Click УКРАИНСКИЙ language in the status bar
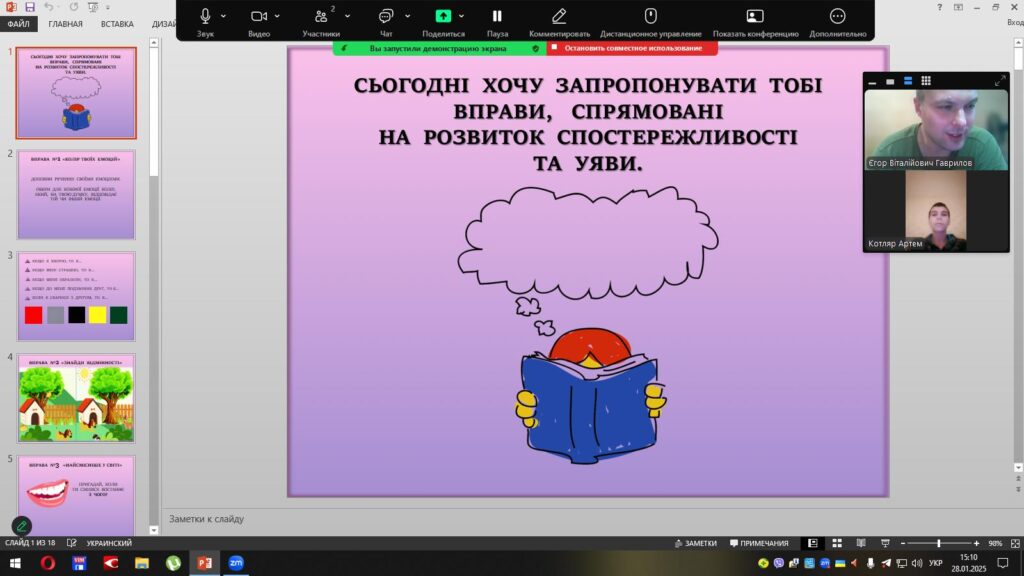 [x=109, y=543]
